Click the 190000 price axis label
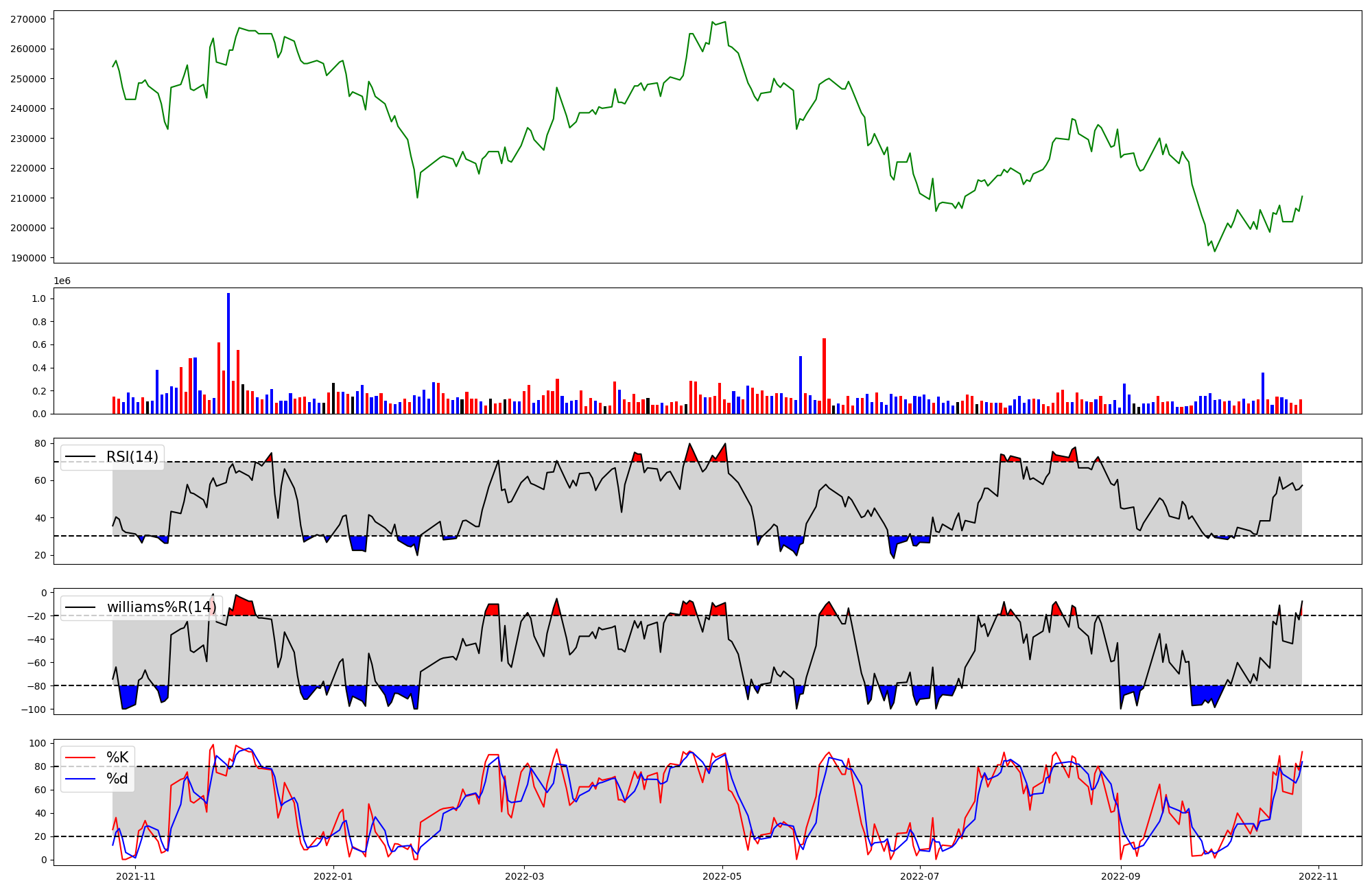The width and height of the screenshot is (1372, 892). (x=28, y=258)
